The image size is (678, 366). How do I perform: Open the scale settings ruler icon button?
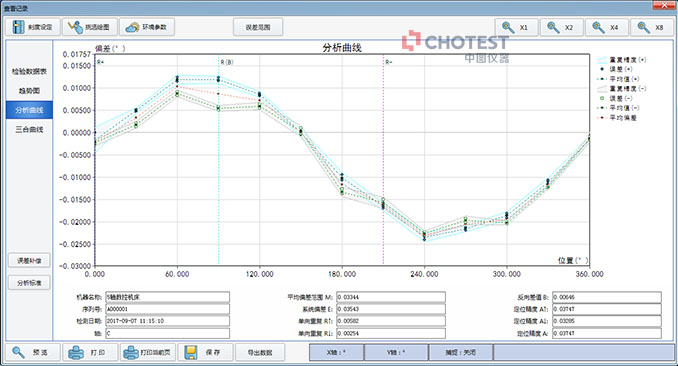tap(32, 27)
